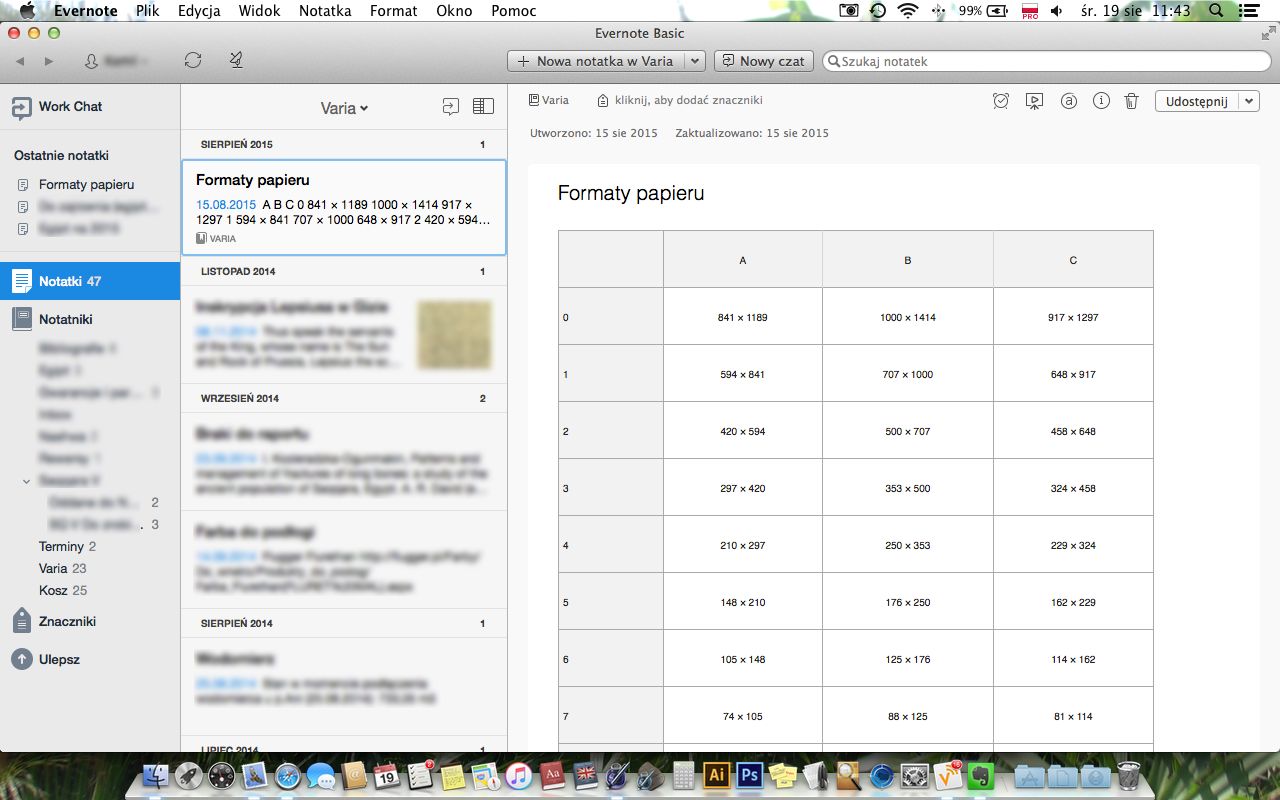Image resolution: width=1280 pixels, height=800 pixels.
Task: Select the Formaty papieru note card
Action: [x=344, y=208]
